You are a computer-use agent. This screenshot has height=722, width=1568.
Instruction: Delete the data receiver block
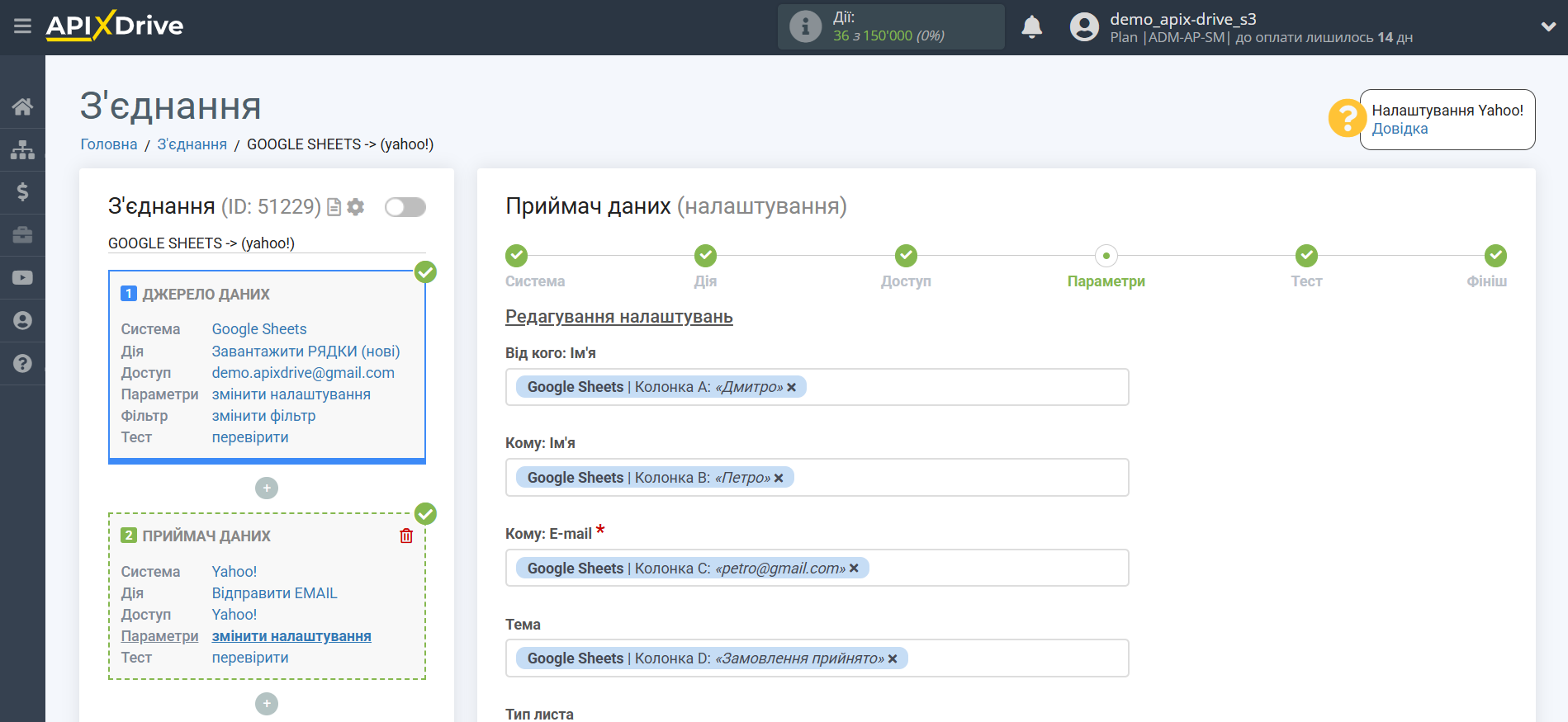coord(406,536)
